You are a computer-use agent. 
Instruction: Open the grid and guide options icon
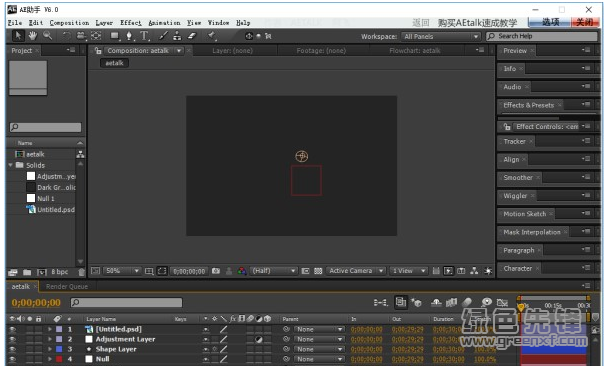point(149,271)
